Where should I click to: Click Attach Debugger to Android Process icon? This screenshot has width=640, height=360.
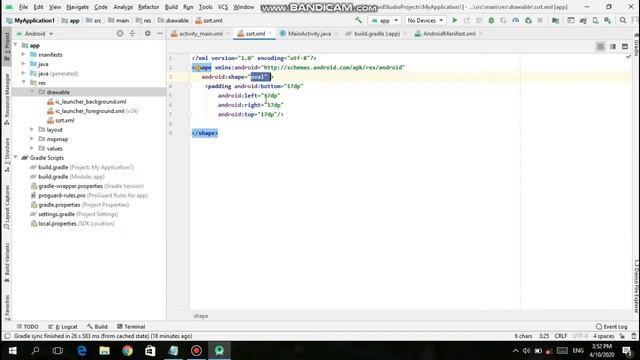[x=528, y=20]
